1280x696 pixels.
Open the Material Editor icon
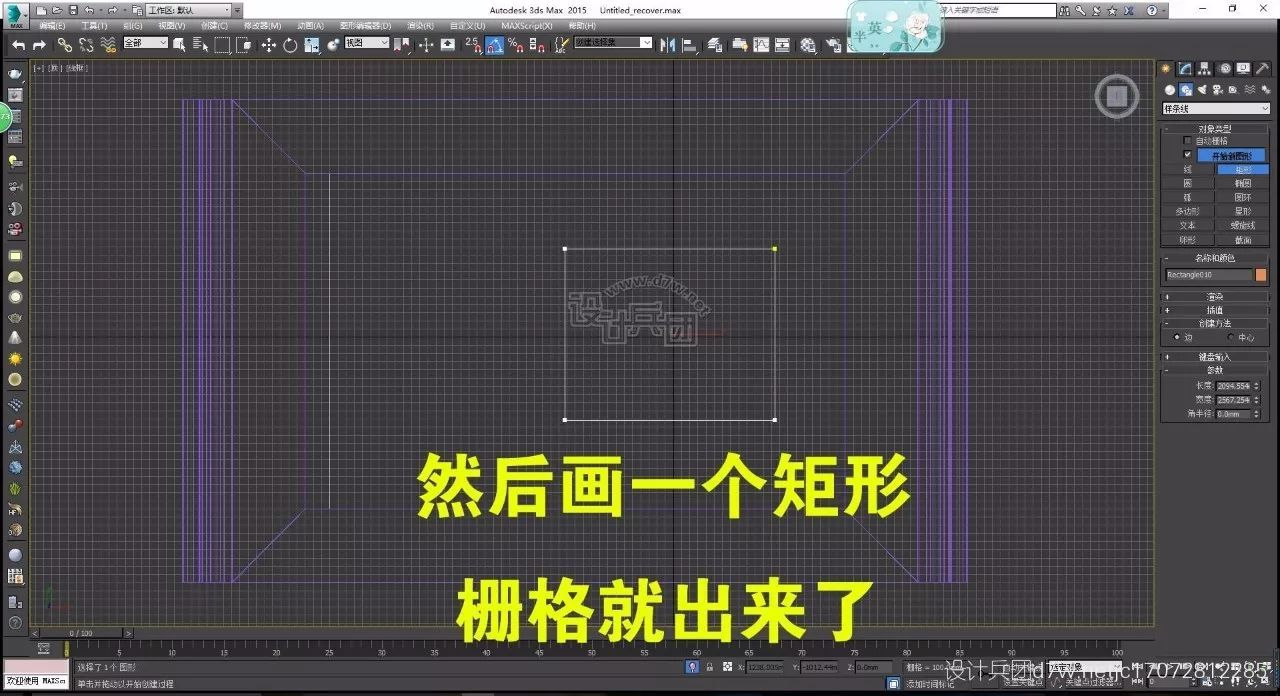click(x=807, y=45)
